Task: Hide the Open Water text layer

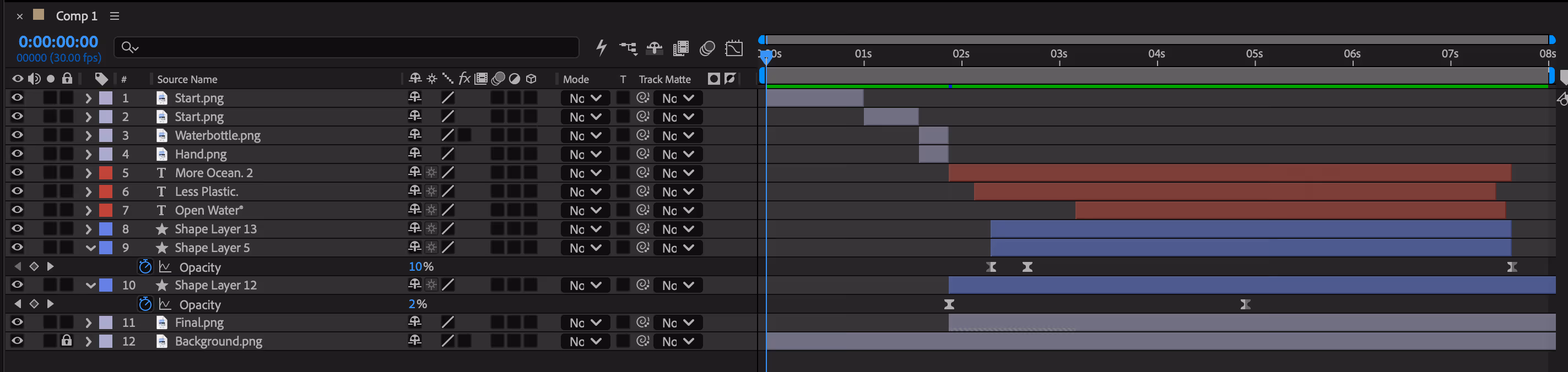Action: 17,210
